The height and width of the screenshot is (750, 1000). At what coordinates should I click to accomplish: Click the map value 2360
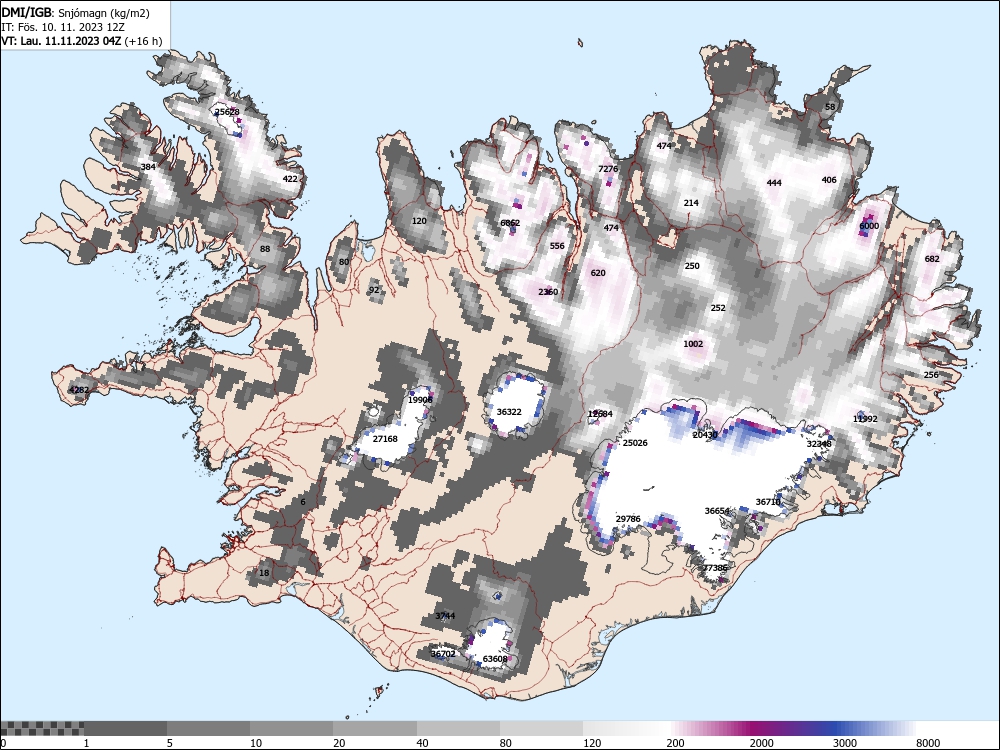point(548,291)
